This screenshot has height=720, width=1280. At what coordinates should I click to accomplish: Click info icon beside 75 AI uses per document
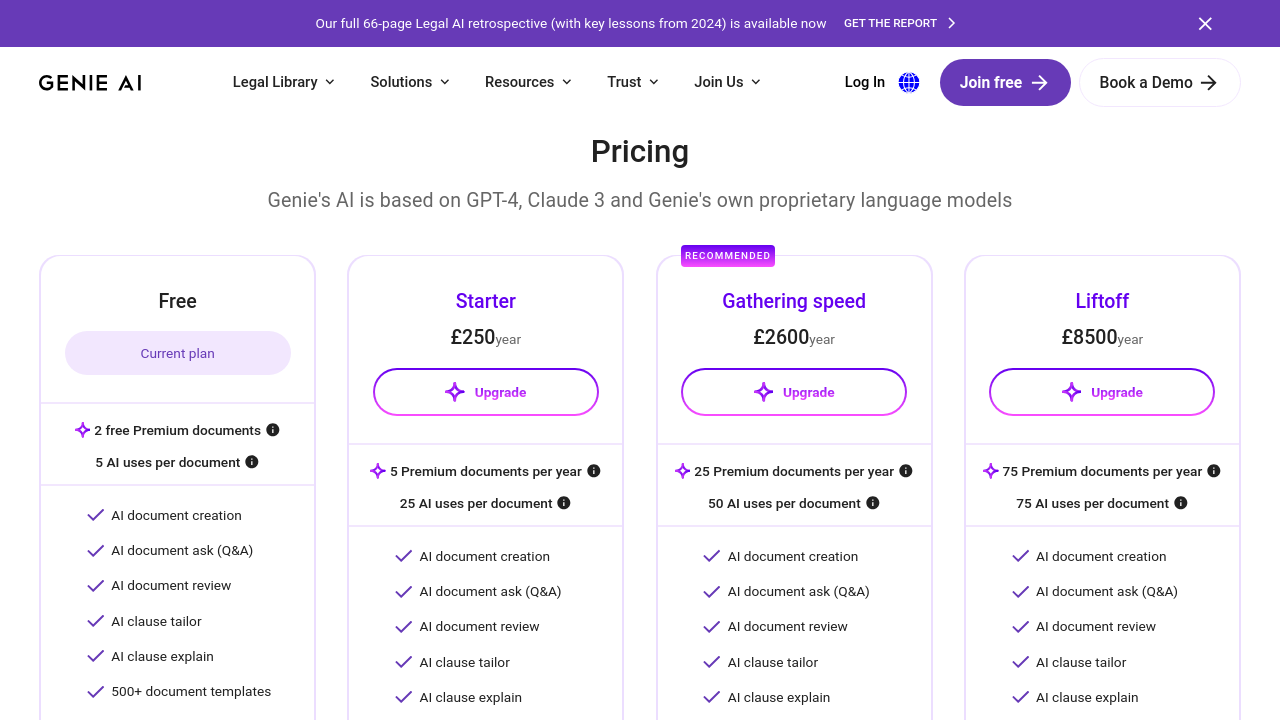click(x=1181, y=503)
